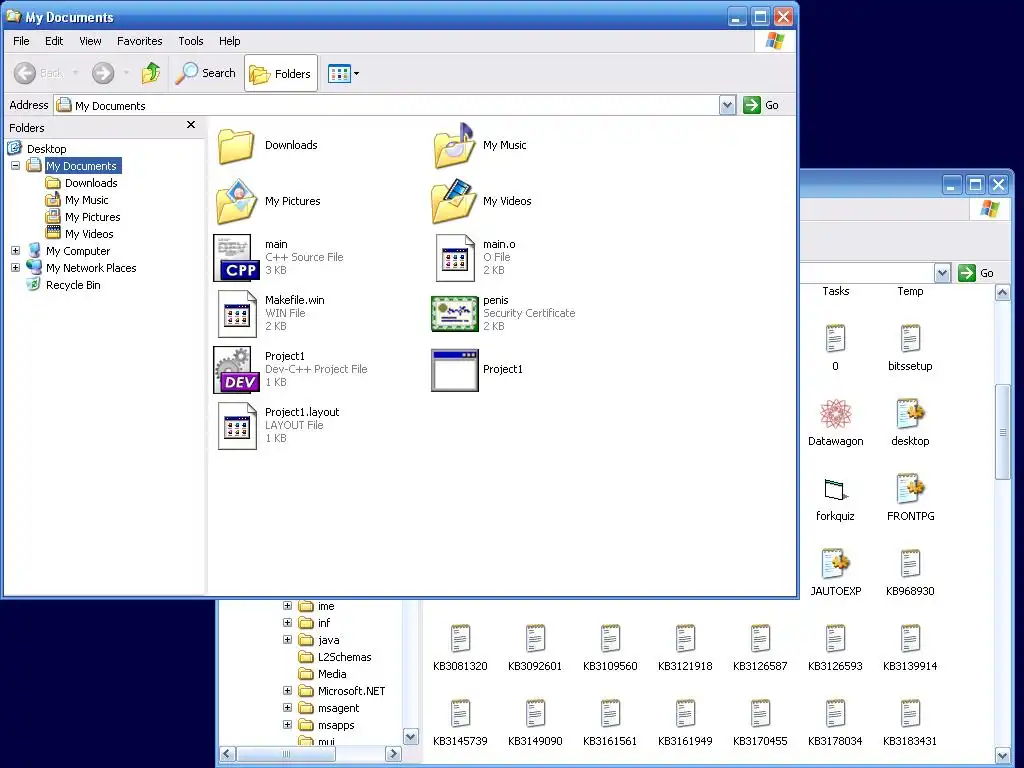
Task: Select JAUTOEXP file in background window
Action: pos(835,564)
